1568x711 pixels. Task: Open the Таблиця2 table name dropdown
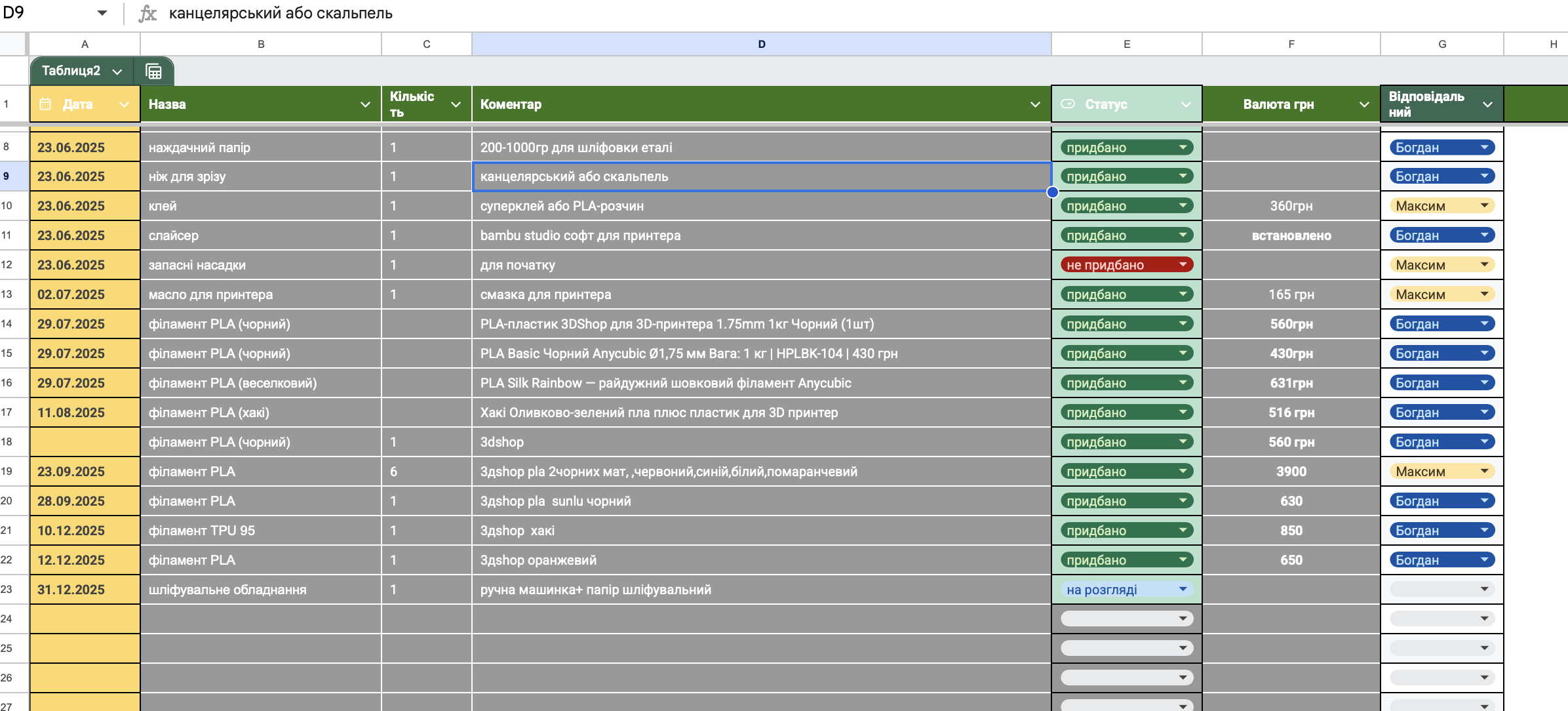click(x=117, y=71)
